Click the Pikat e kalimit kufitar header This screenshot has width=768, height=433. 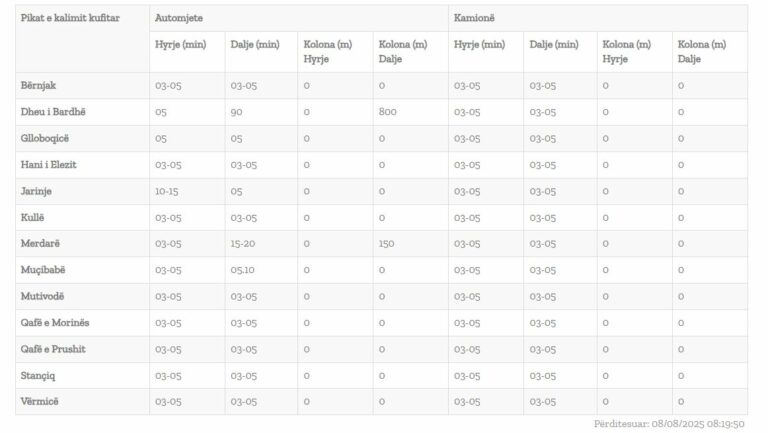point(69,19)
